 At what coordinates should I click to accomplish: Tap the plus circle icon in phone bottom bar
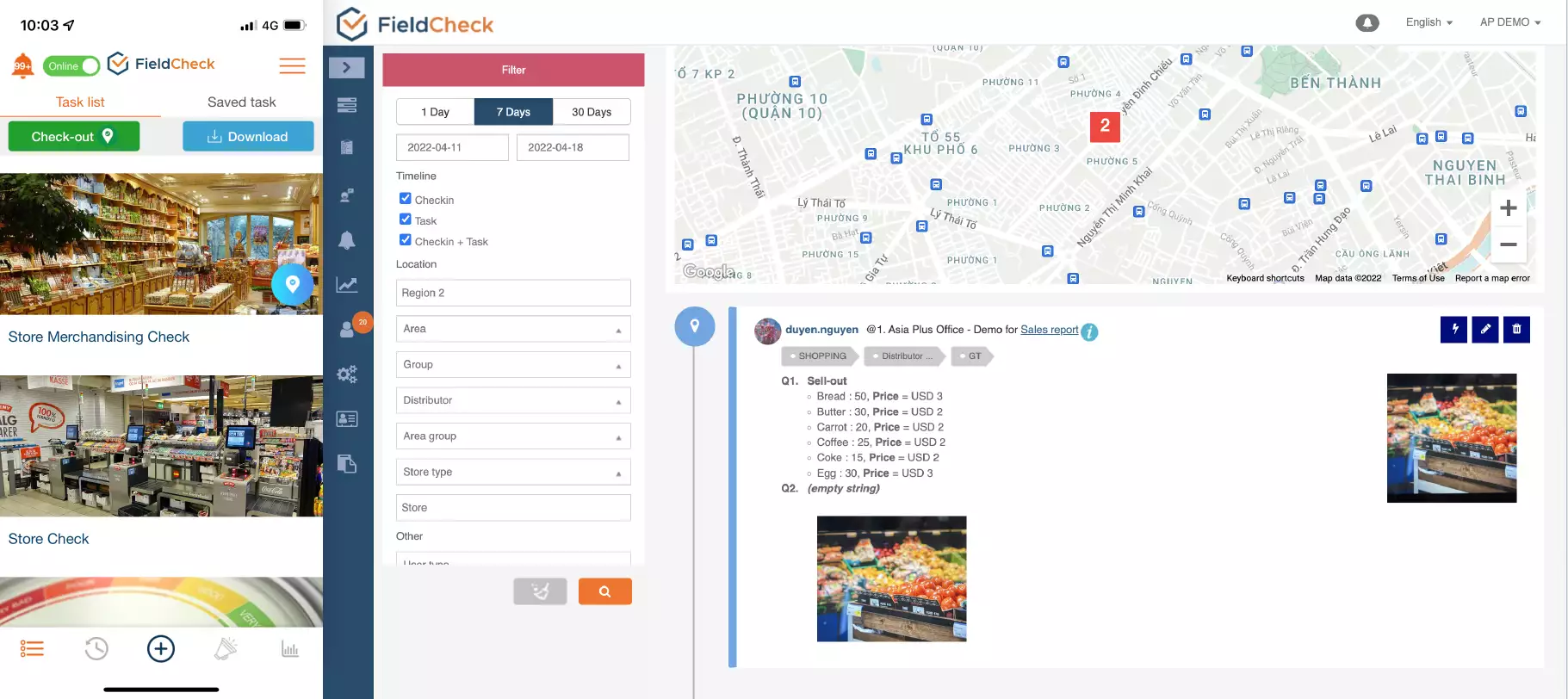click(x=161, y=649)
